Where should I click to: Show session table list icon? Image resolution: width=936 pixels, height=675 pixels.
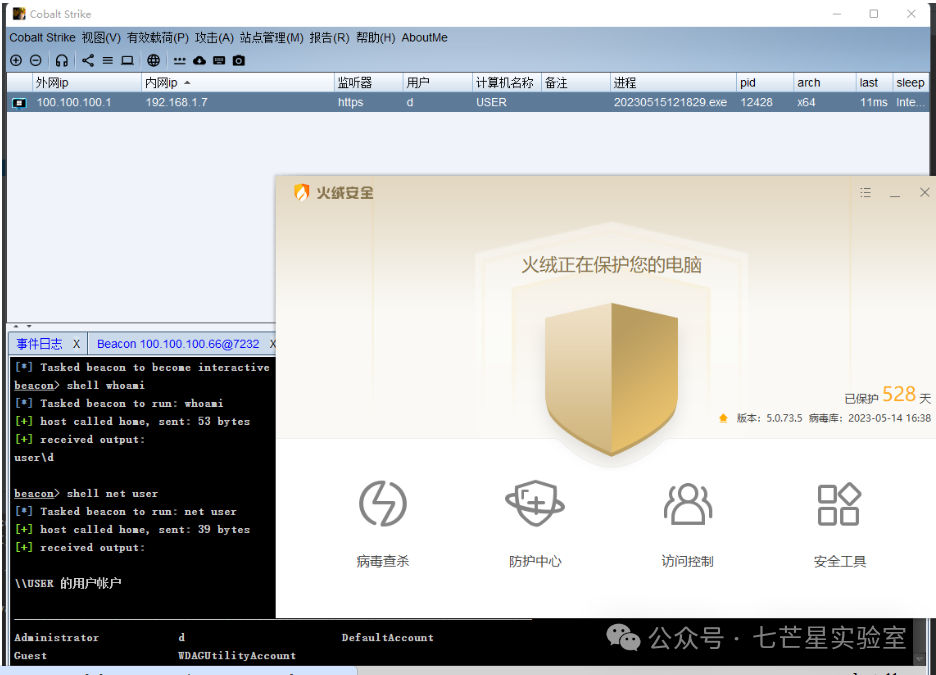point(107,60)
